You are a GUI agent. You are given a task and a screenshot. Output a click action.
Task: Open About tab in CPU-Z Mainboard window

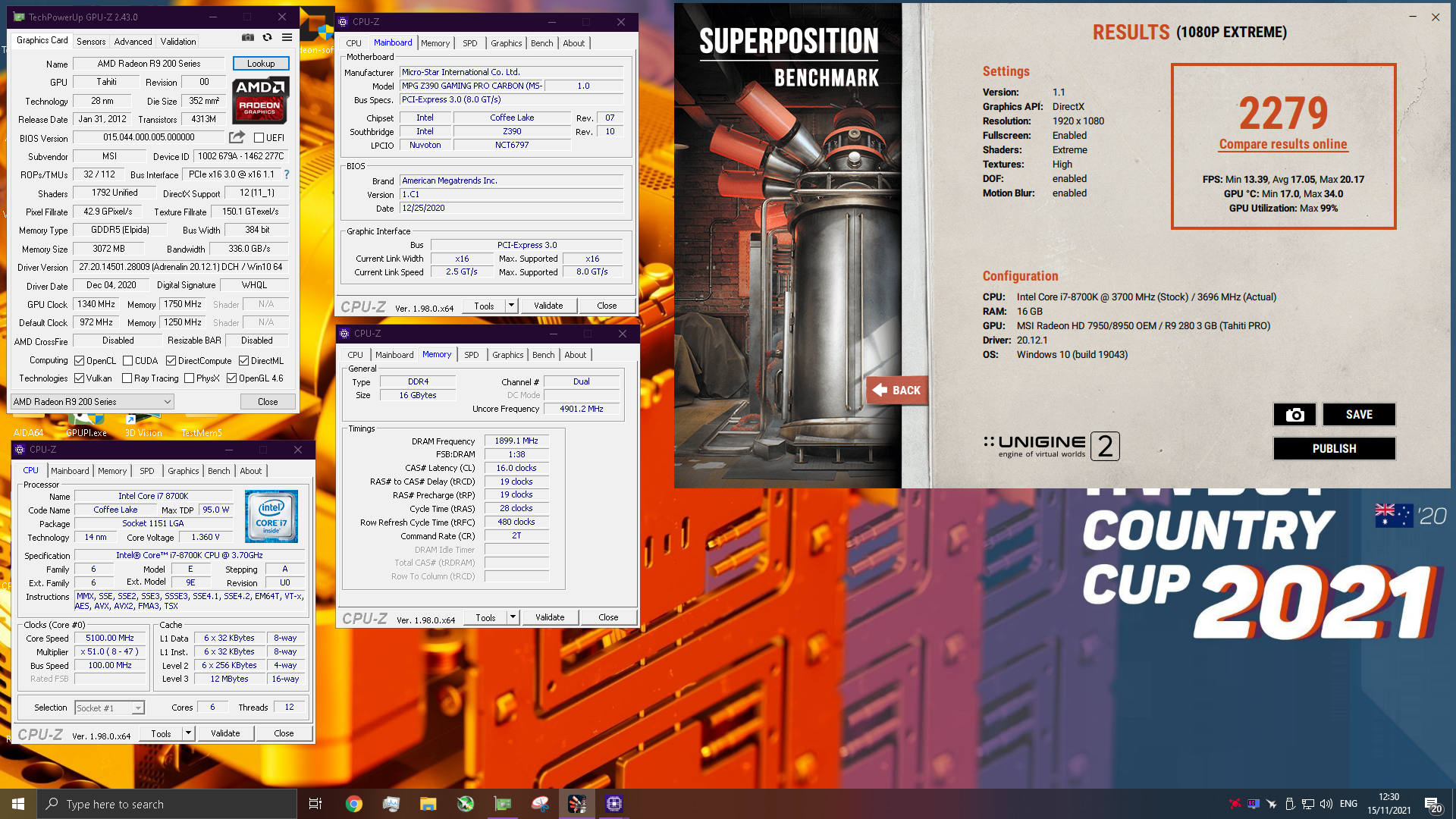[x=573, y=43]
